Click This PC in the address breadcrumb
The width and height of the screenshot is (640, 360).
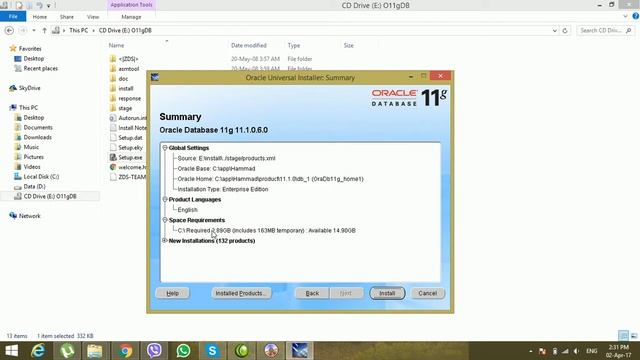(x=78, y=31)
